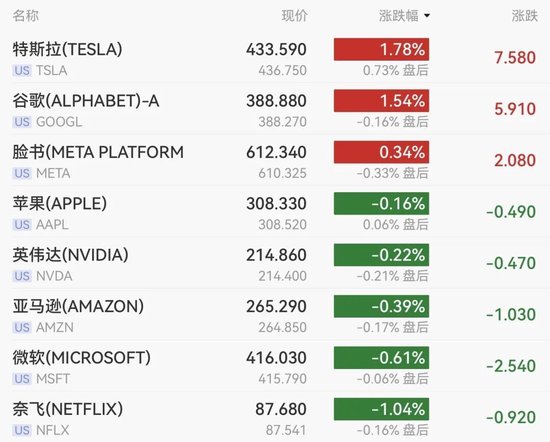Image resolution: width=550 pixels, height=442 pixels.
Task: Toggle Apple's green -0.16% change badge
Action: pyautogui.click(x=381, y=203)
